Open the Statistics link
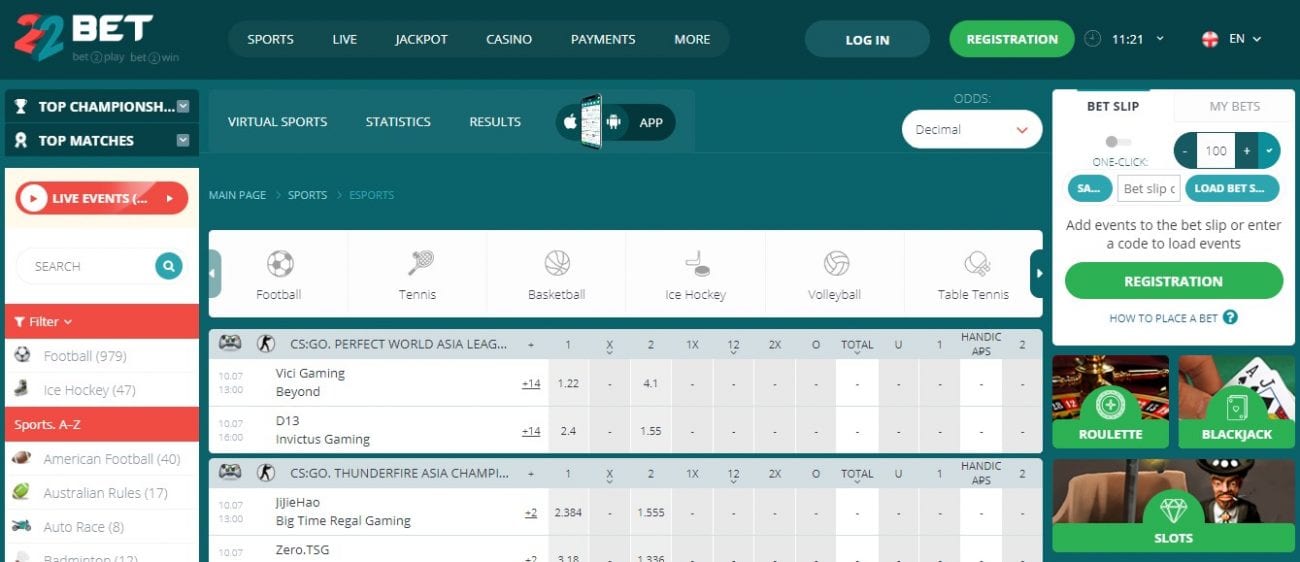 point(398,122)
